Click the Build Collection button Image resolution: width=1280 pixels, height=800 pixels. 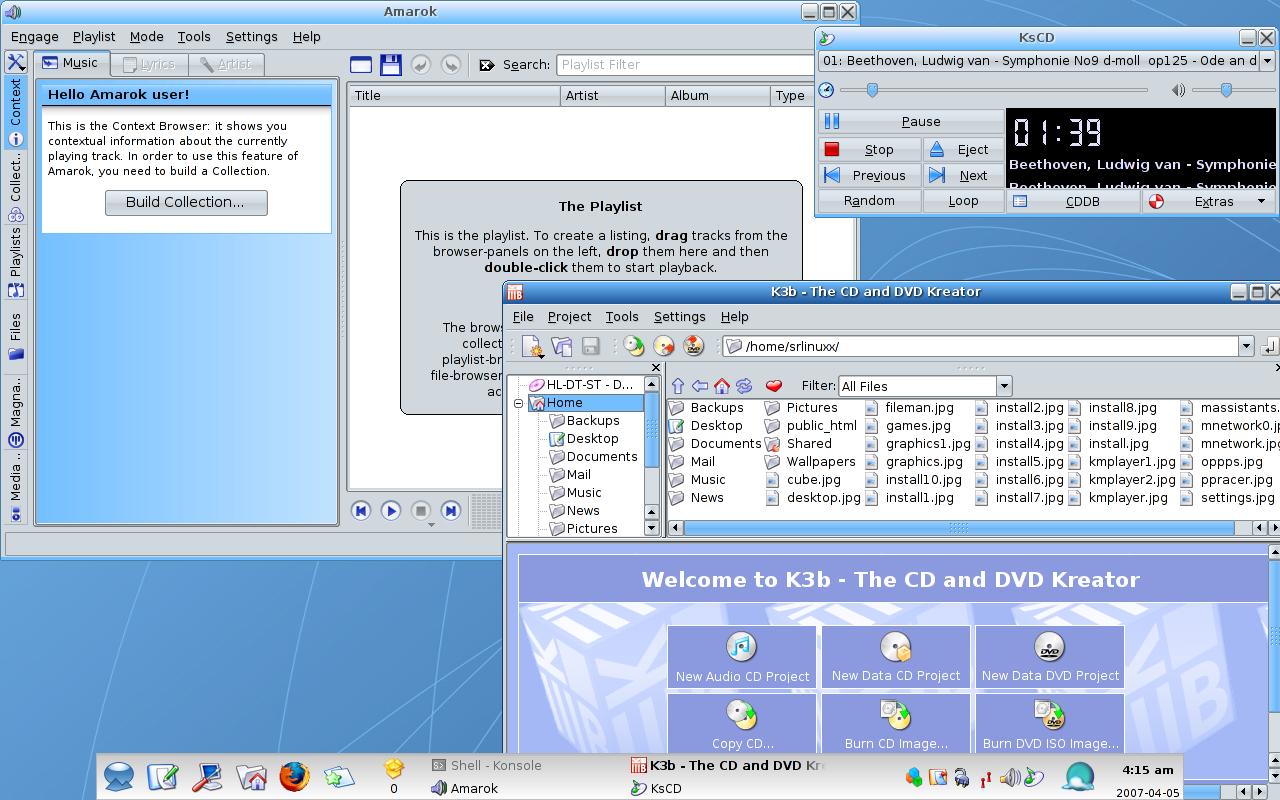point(186,202)
